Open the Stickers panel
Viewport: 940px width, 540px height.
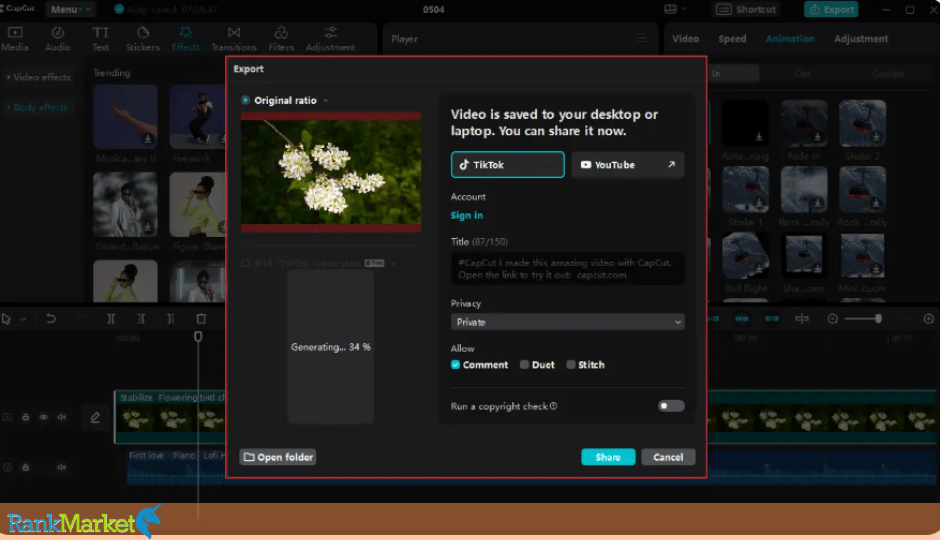coord(143,39)
